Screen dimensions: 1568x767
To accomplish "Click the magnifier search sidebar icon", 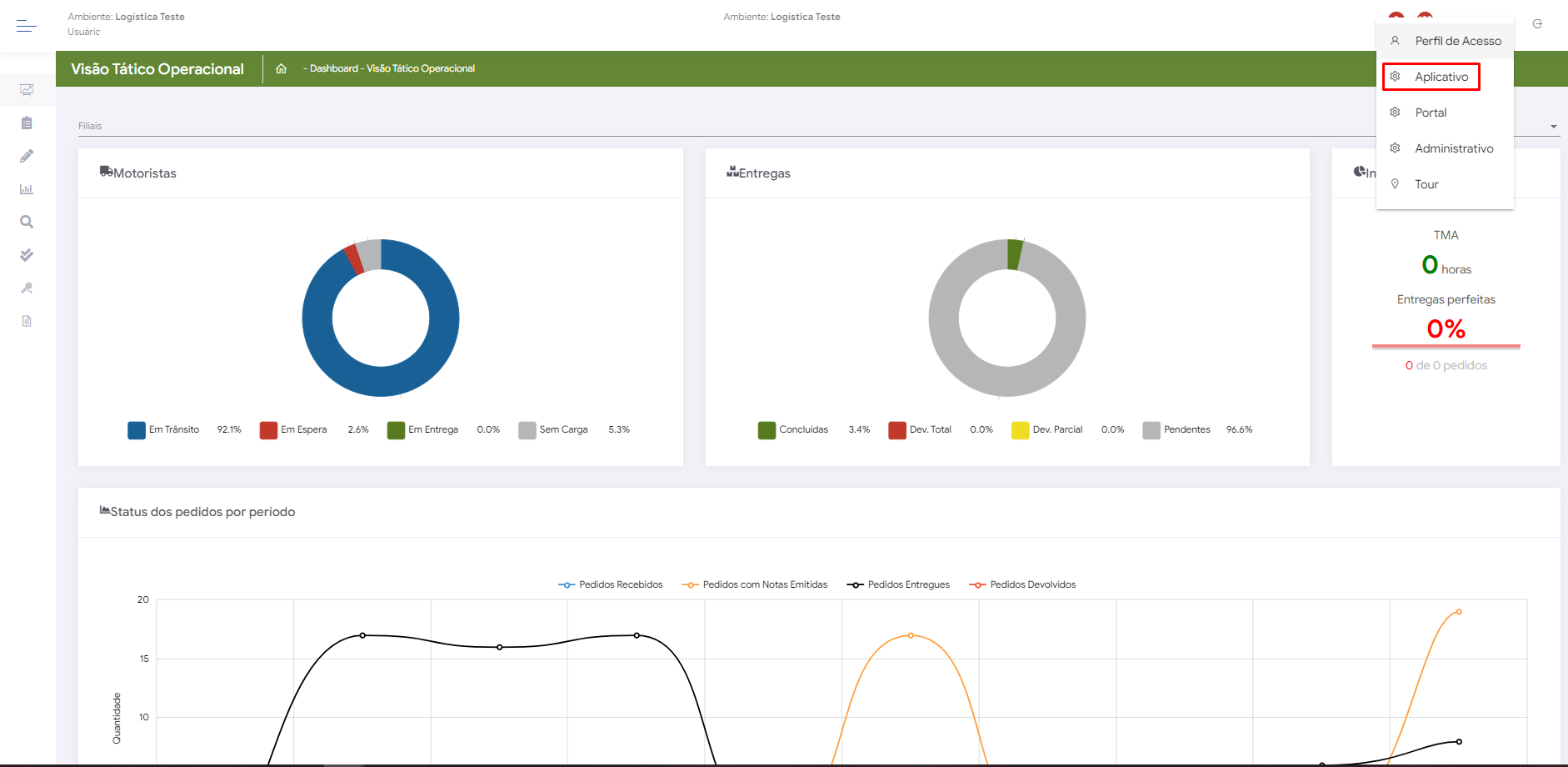I will 27,222.
